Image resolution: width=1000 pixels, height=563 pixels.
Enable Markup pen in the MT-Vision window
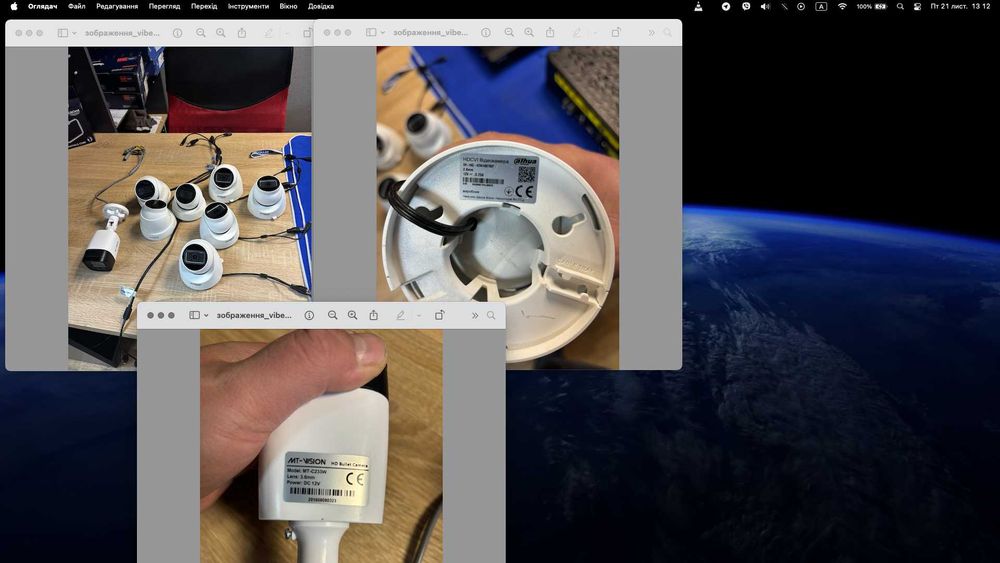[401, 315]
